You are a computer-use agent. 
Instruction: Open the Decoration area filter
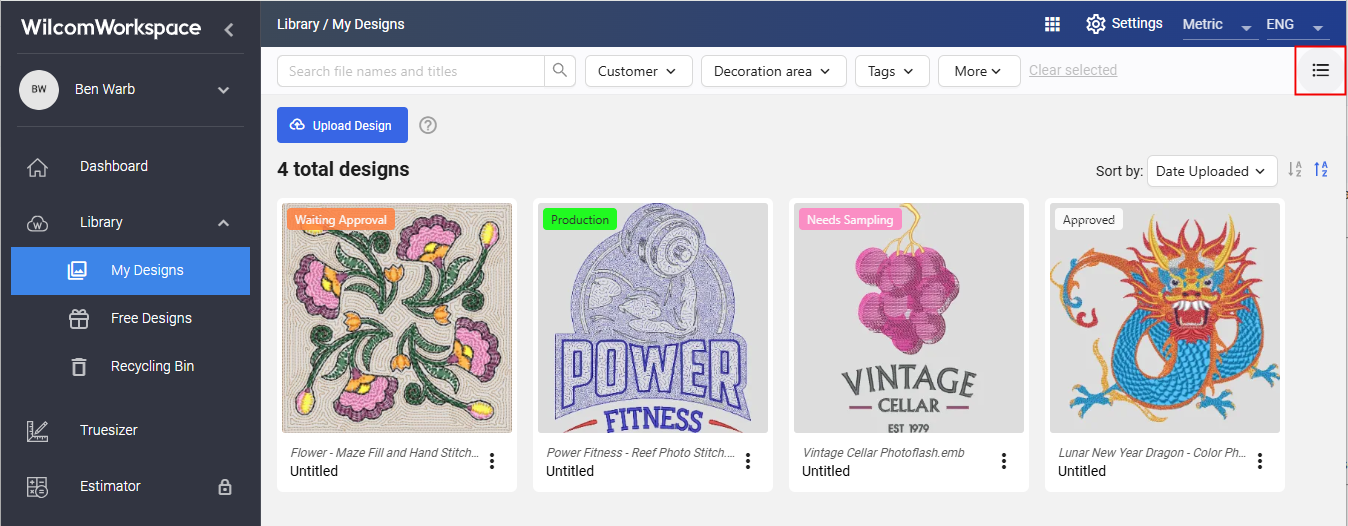click(x=773, y=71)
